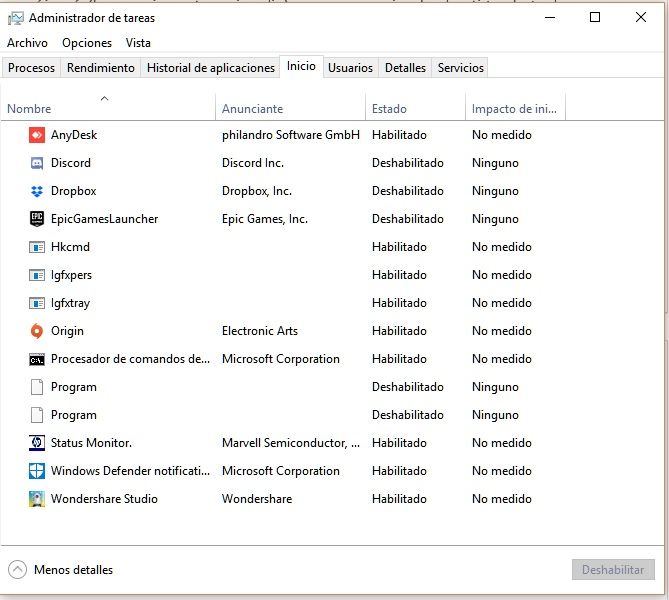Switch to the Servicios tab
The image size is (669, 600).
[x=460, y=68]
